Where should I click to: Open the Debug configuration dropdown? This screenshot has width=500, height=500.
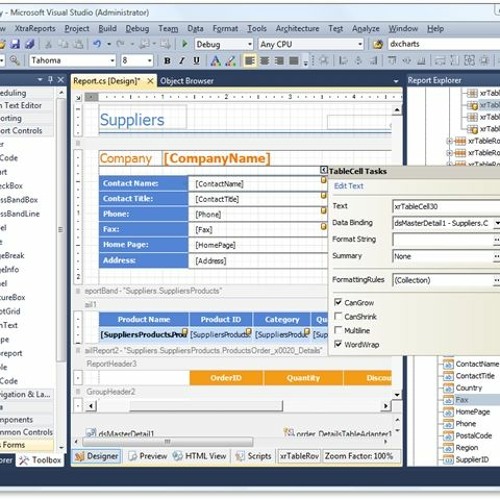click(250, 44)
